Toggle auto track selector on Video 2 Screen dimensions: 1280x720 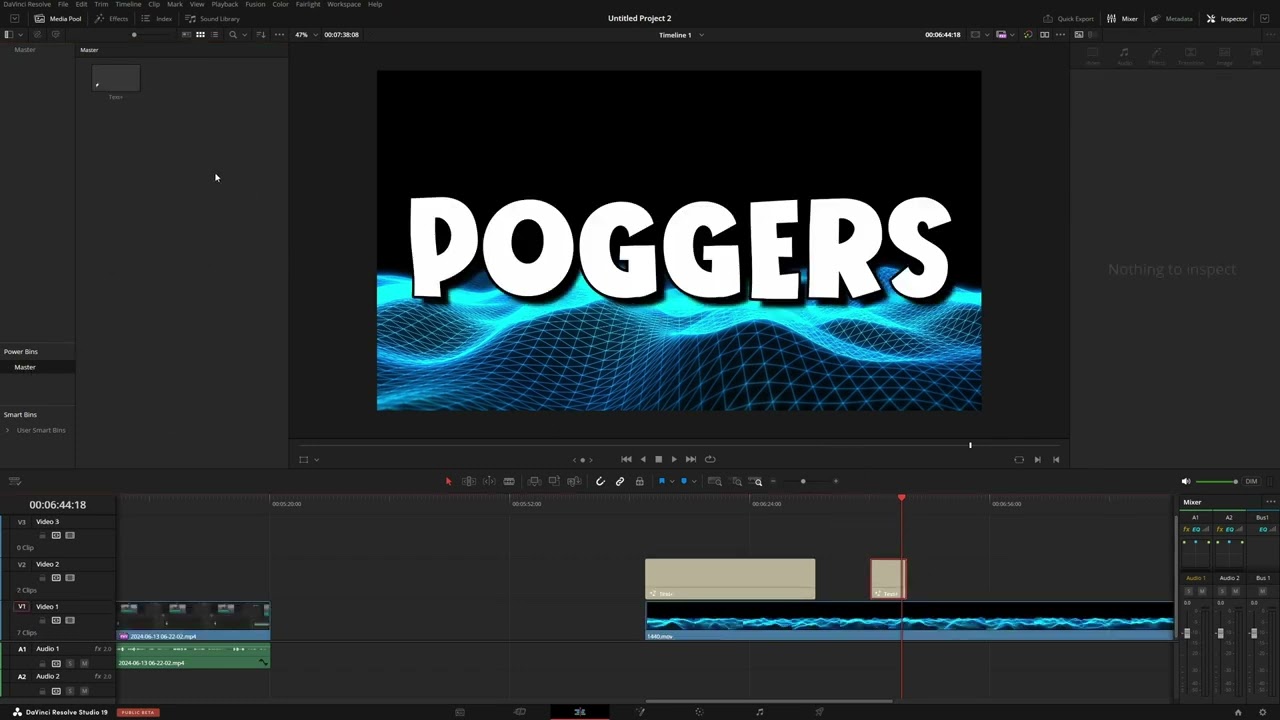[x=56, y=578]
